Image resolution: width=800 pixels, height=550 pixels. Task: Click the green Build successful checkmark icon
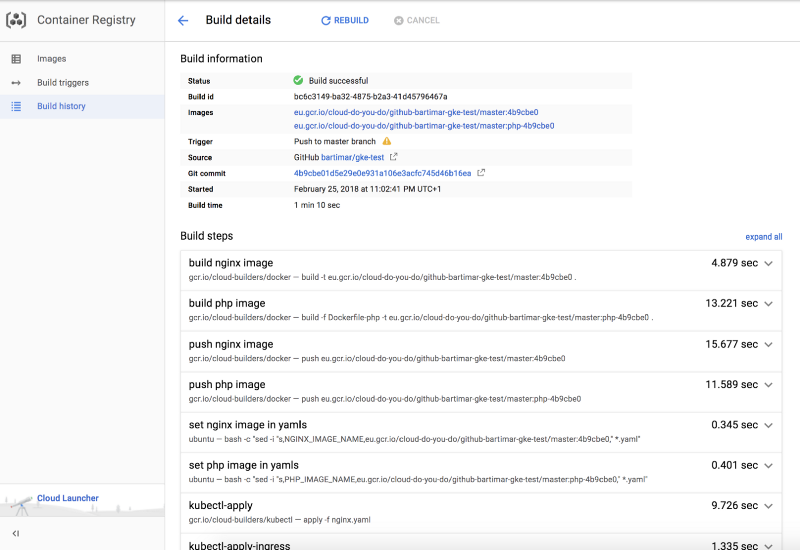(x=298, y=80)
